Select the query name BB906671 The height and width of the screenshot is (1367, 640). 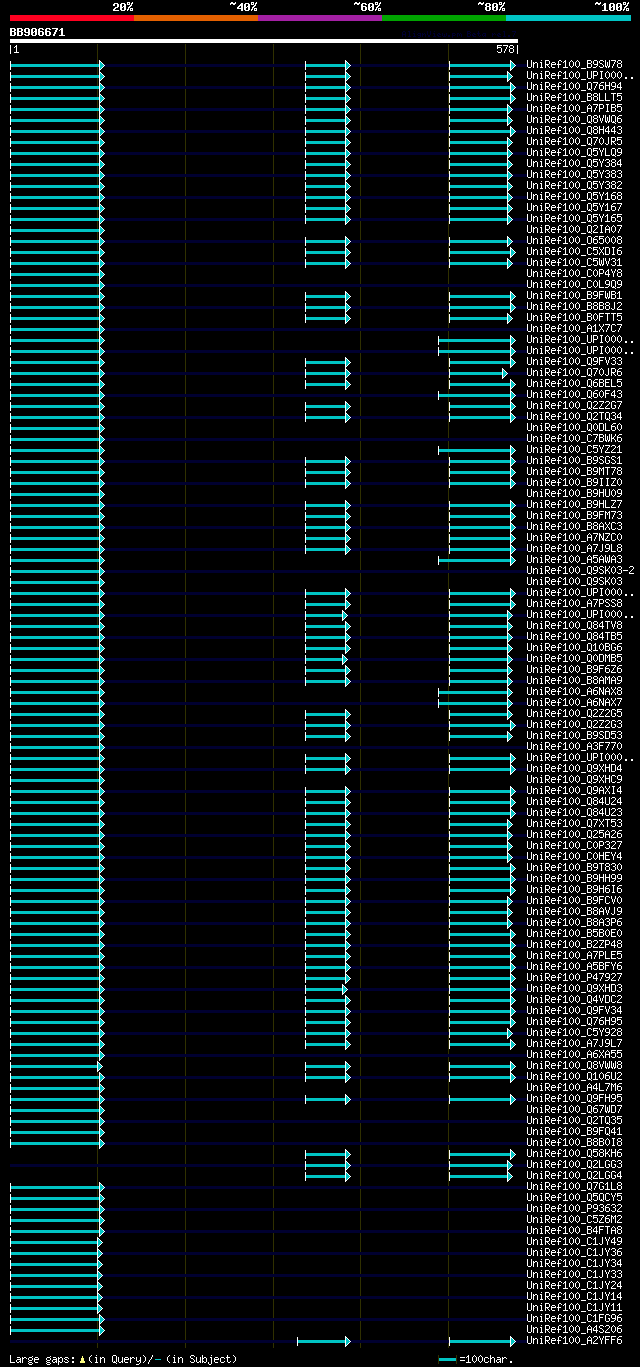click(37, 32)
